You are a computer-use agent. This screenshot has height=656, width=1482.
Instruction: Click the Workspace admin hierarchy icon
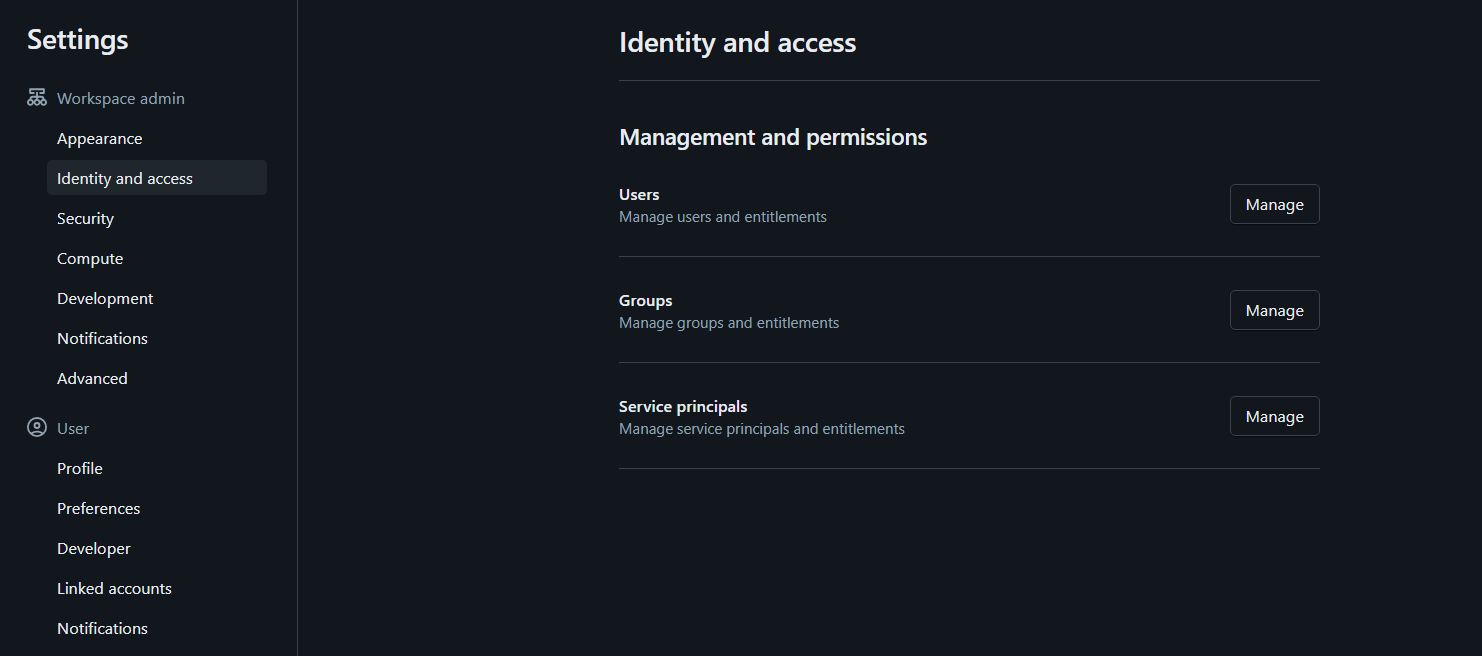[37, 98]
